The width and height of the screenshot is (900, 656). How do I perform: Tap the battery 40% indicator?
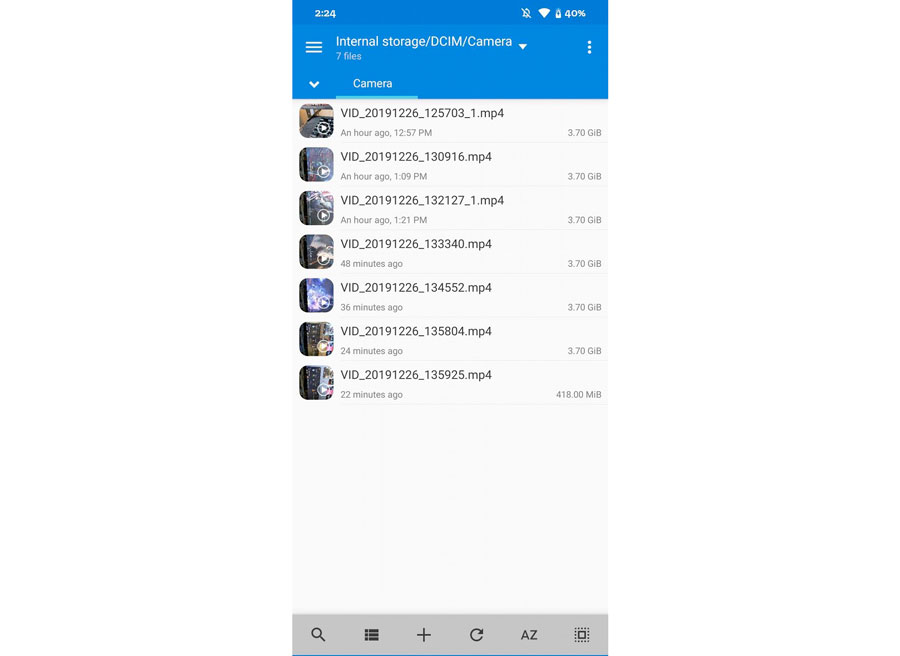pos(570,13)
